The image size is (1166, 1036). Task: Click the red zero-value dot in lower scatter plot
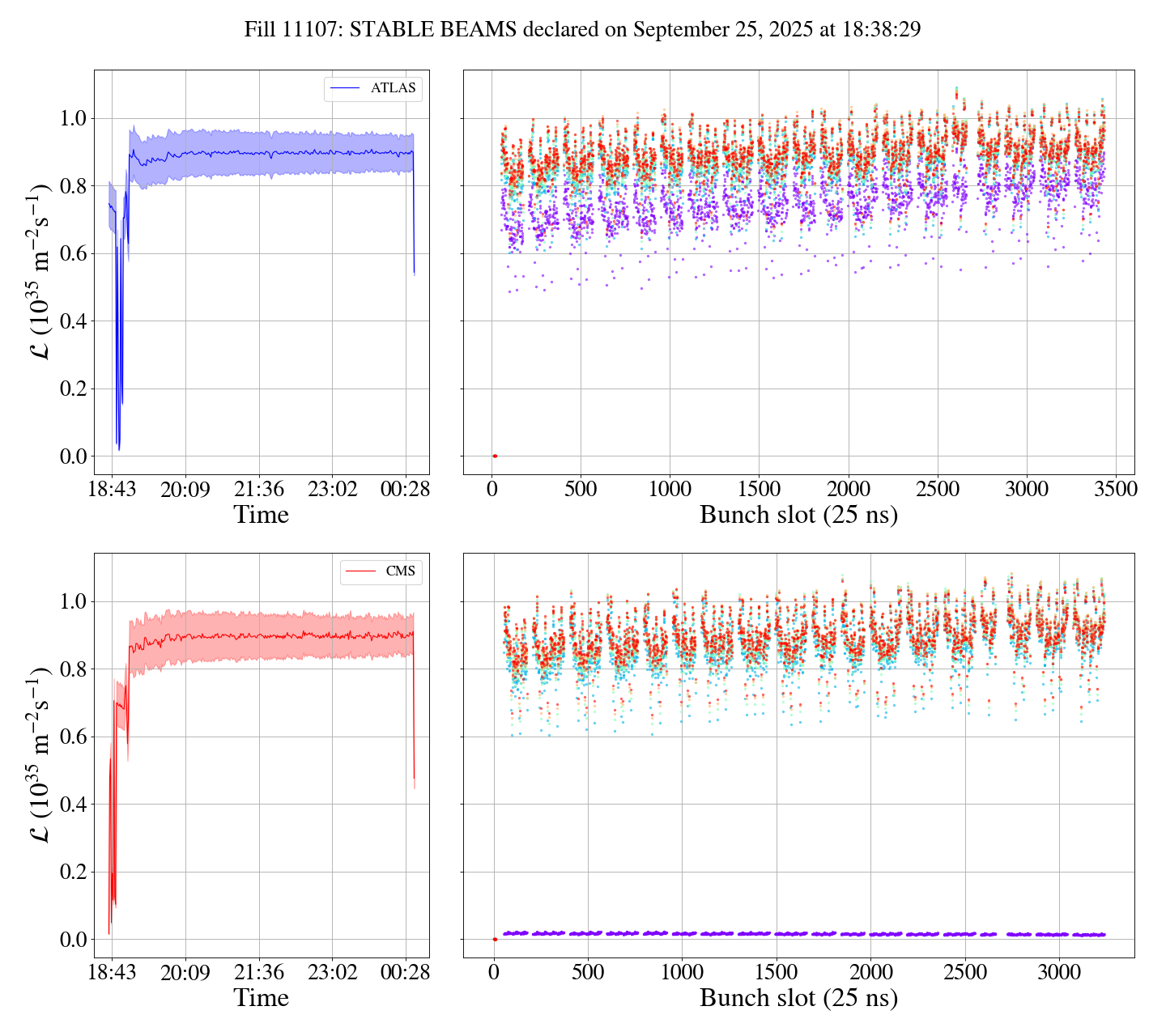[495, 939]
